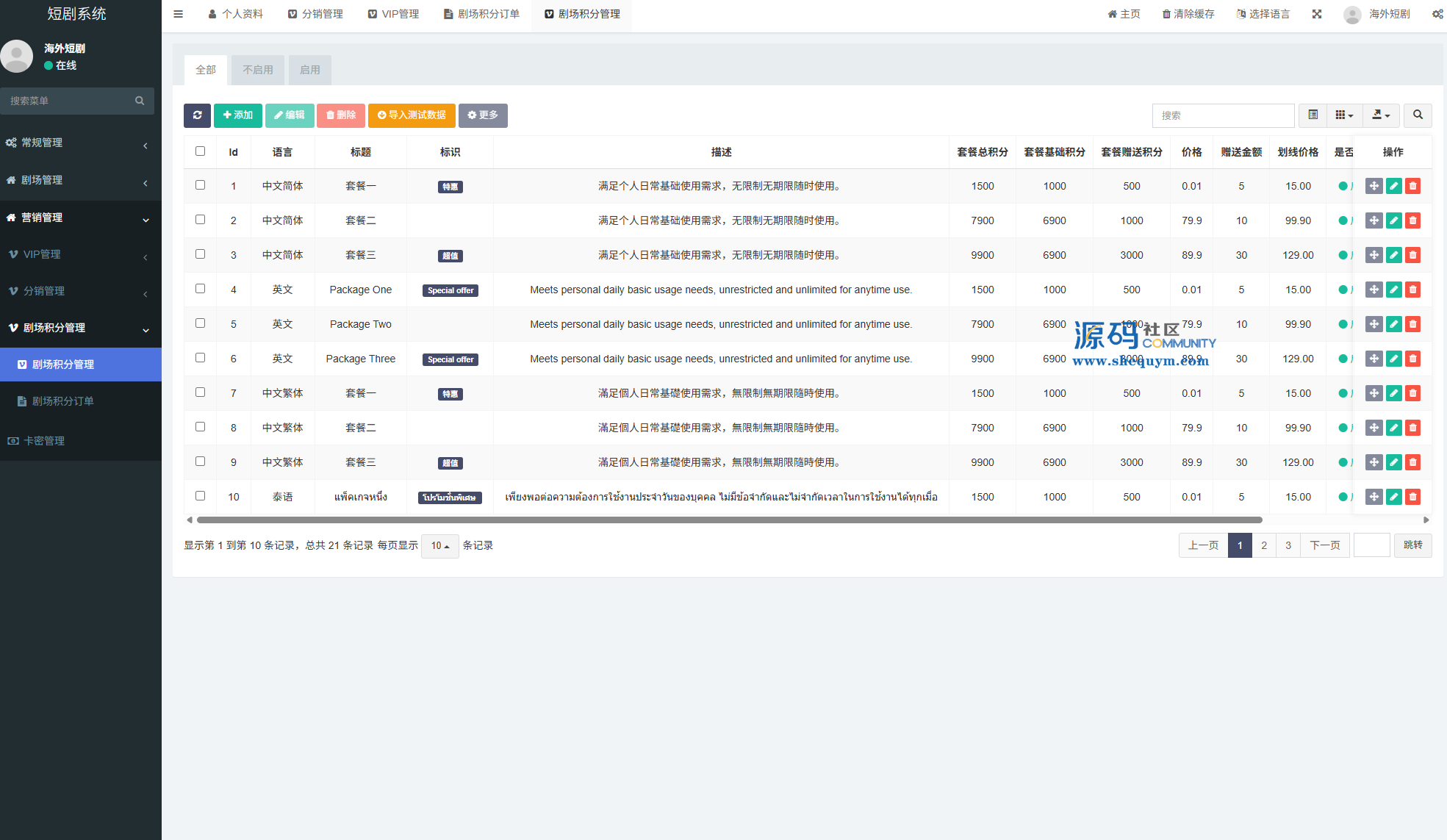Open the export data dropdown
Image resolution: width=1447 pixels, height=840 pixels.
pos(1380,115)
